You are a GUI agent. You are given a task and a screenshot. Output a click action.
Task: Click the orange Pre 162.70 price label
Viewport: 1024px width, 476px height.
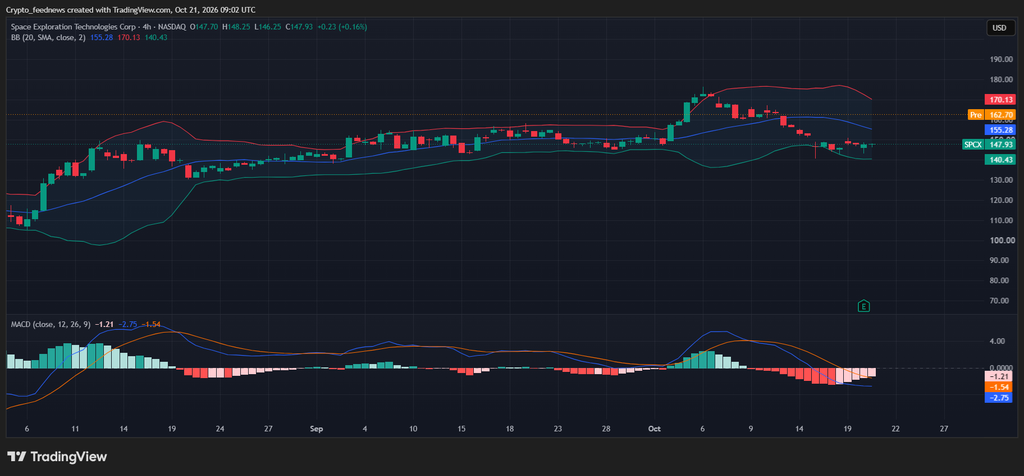click(x=992, y=115)
